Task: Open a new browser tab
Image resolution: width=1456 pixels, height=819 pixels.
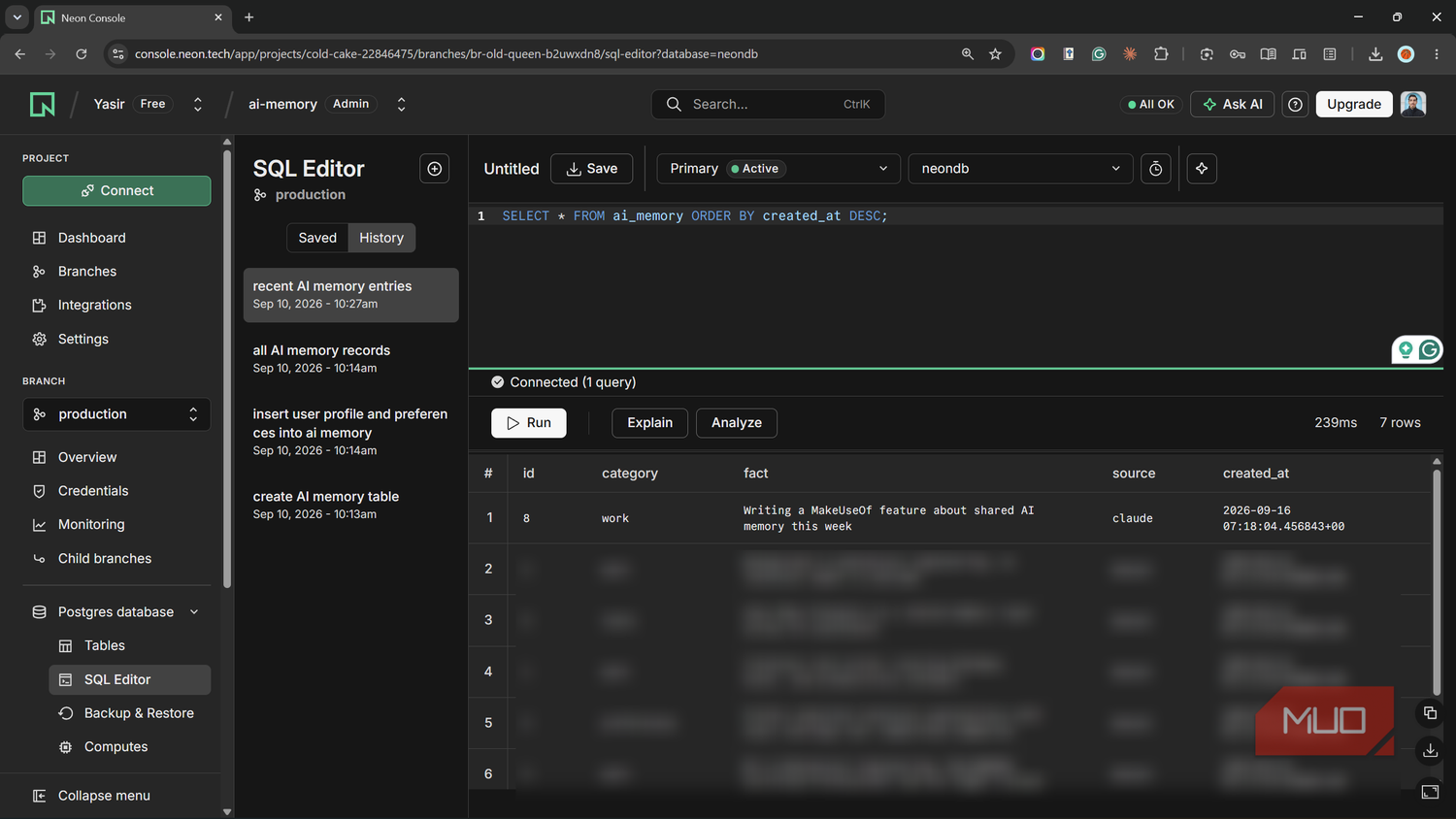Action: coord(249,17)
